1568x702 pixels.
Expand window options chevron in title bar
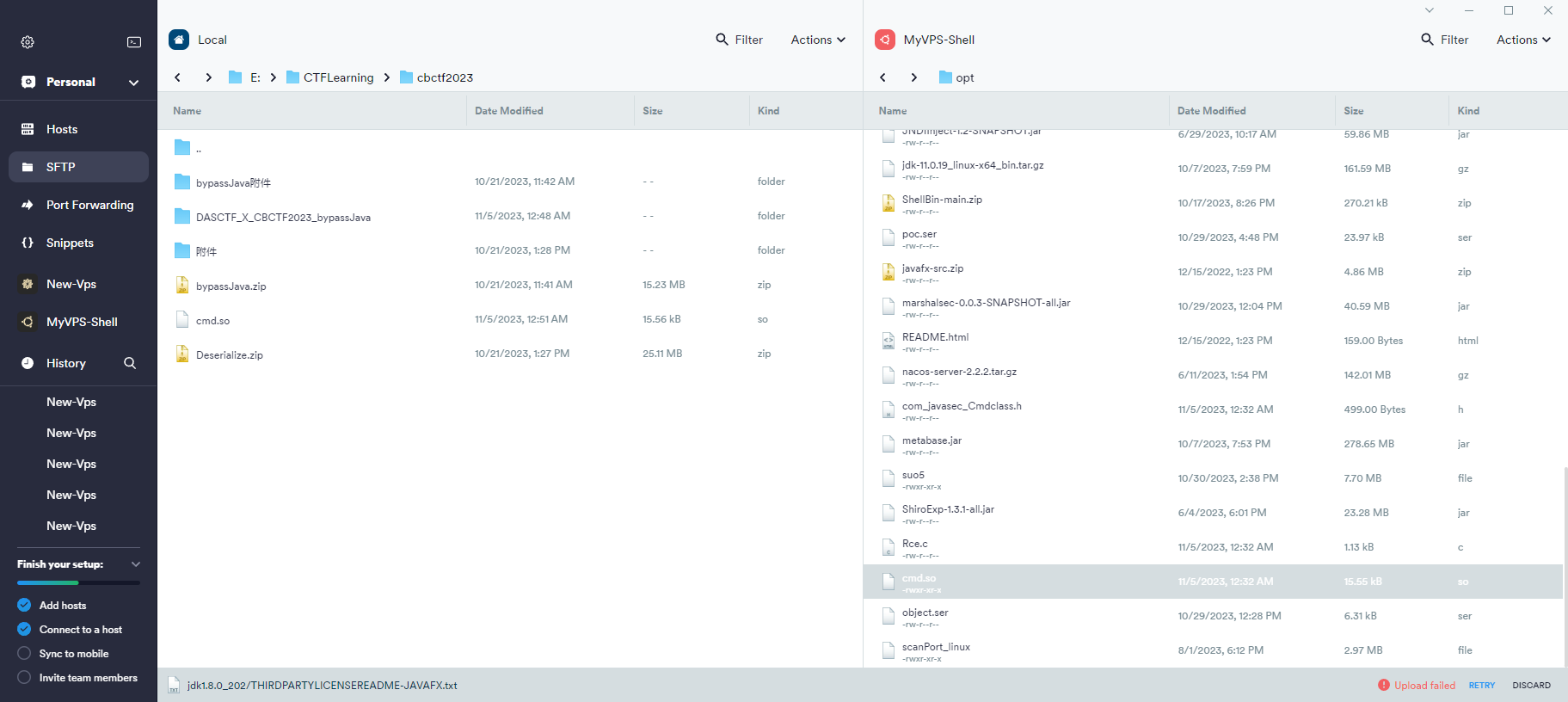(1430, 10)
